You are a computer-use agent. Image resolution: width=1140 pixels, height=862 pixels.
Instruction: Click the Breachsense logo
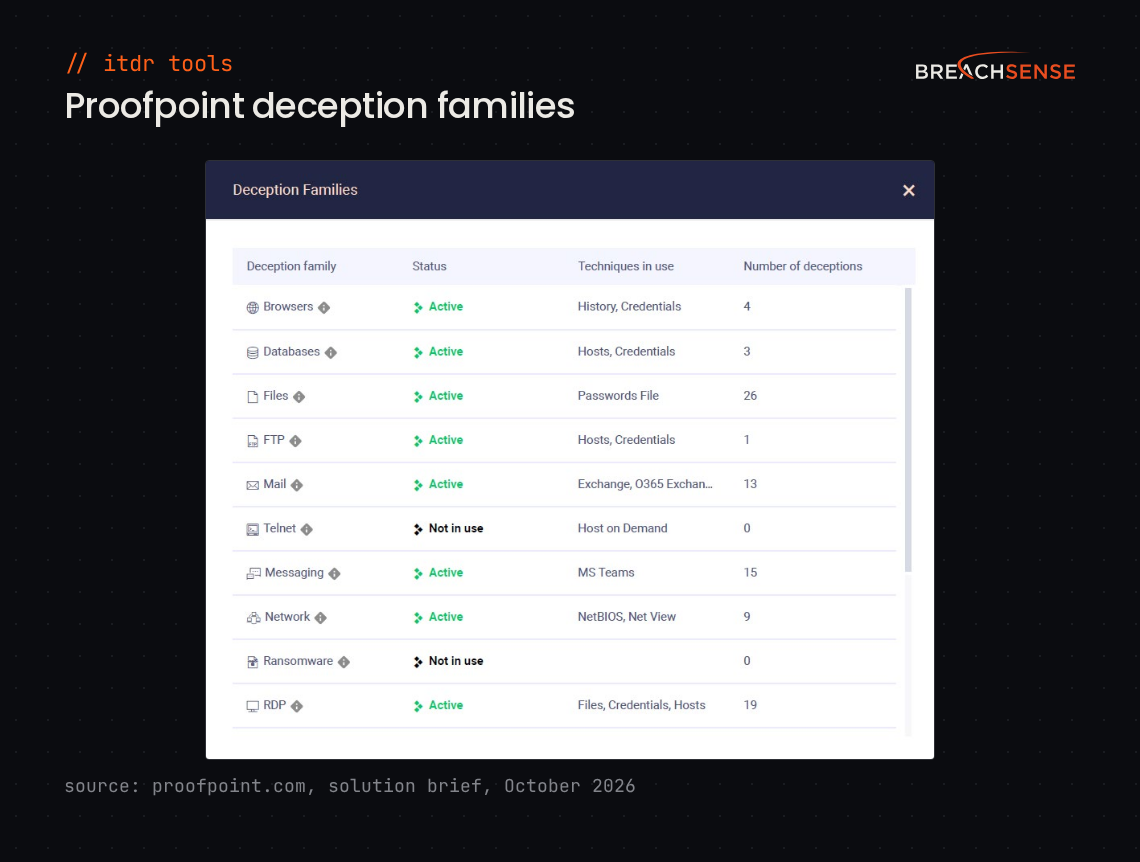tap(995, 67)
